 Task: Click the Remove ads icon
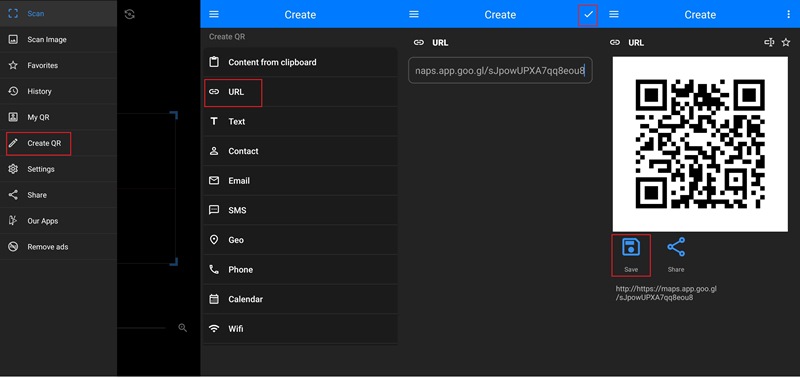coord(13,247)
